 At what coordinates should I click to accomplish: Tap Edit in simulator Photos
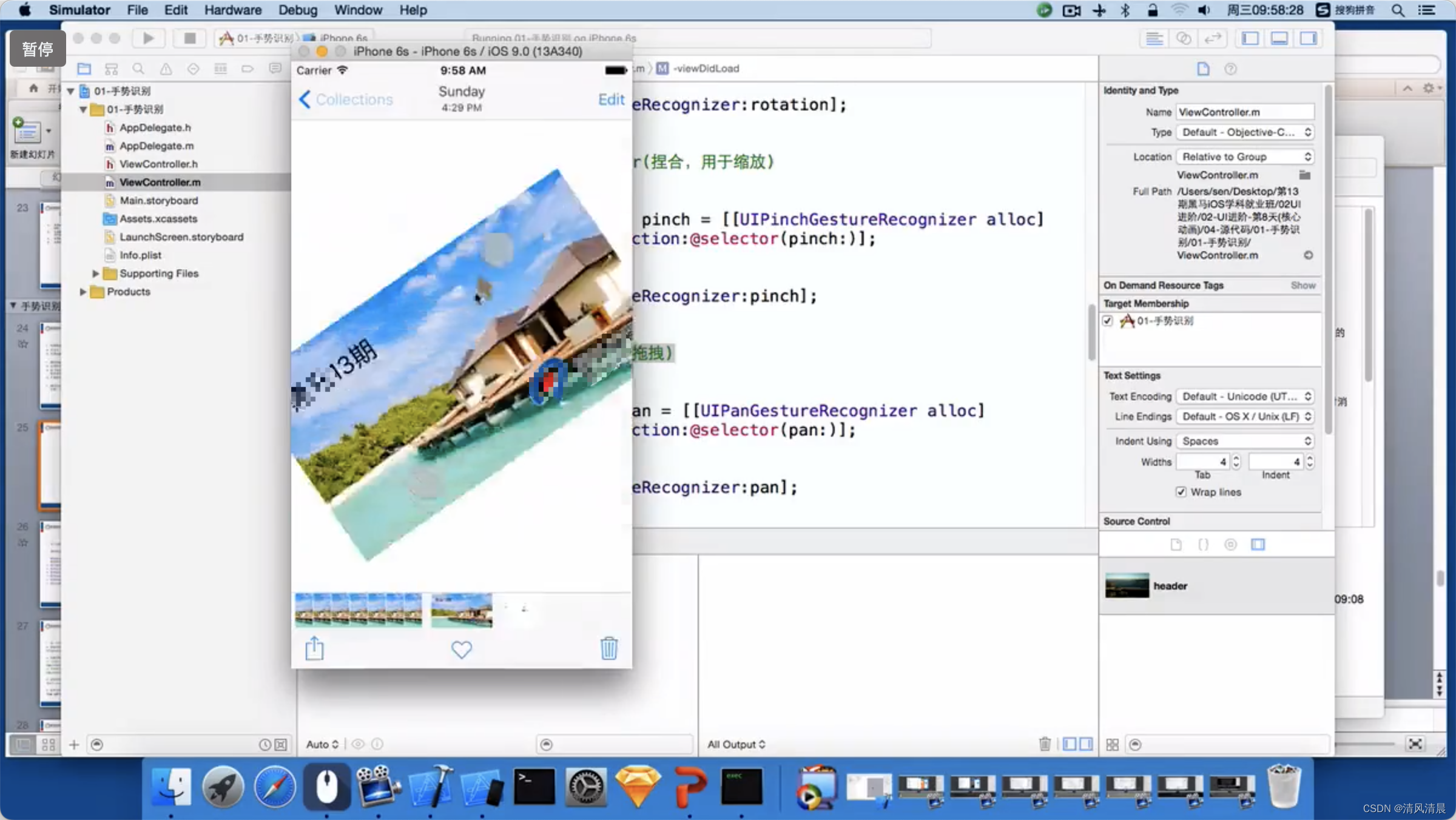tap(611, 99)
